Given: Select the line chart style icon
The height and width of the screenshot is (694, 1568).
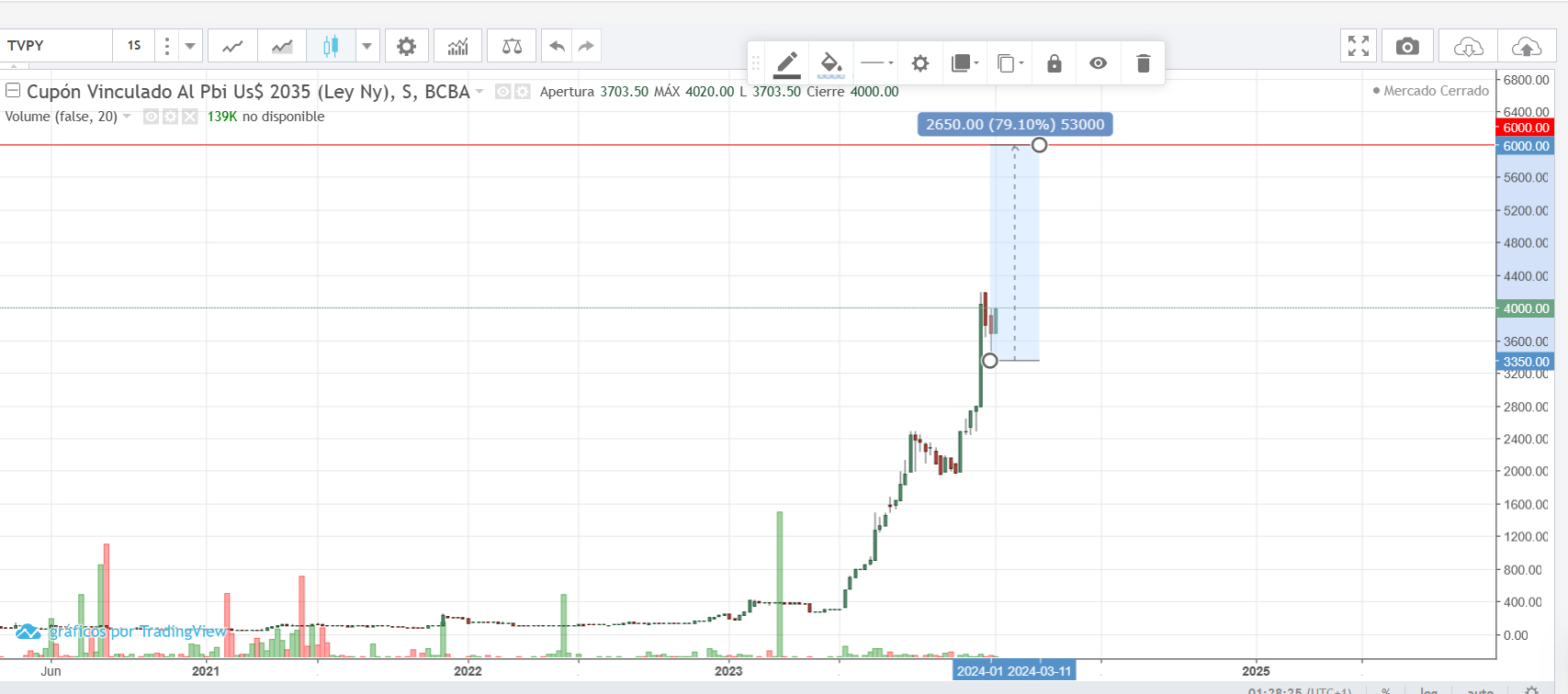Looking at the screenshot, I should point(232,46).
